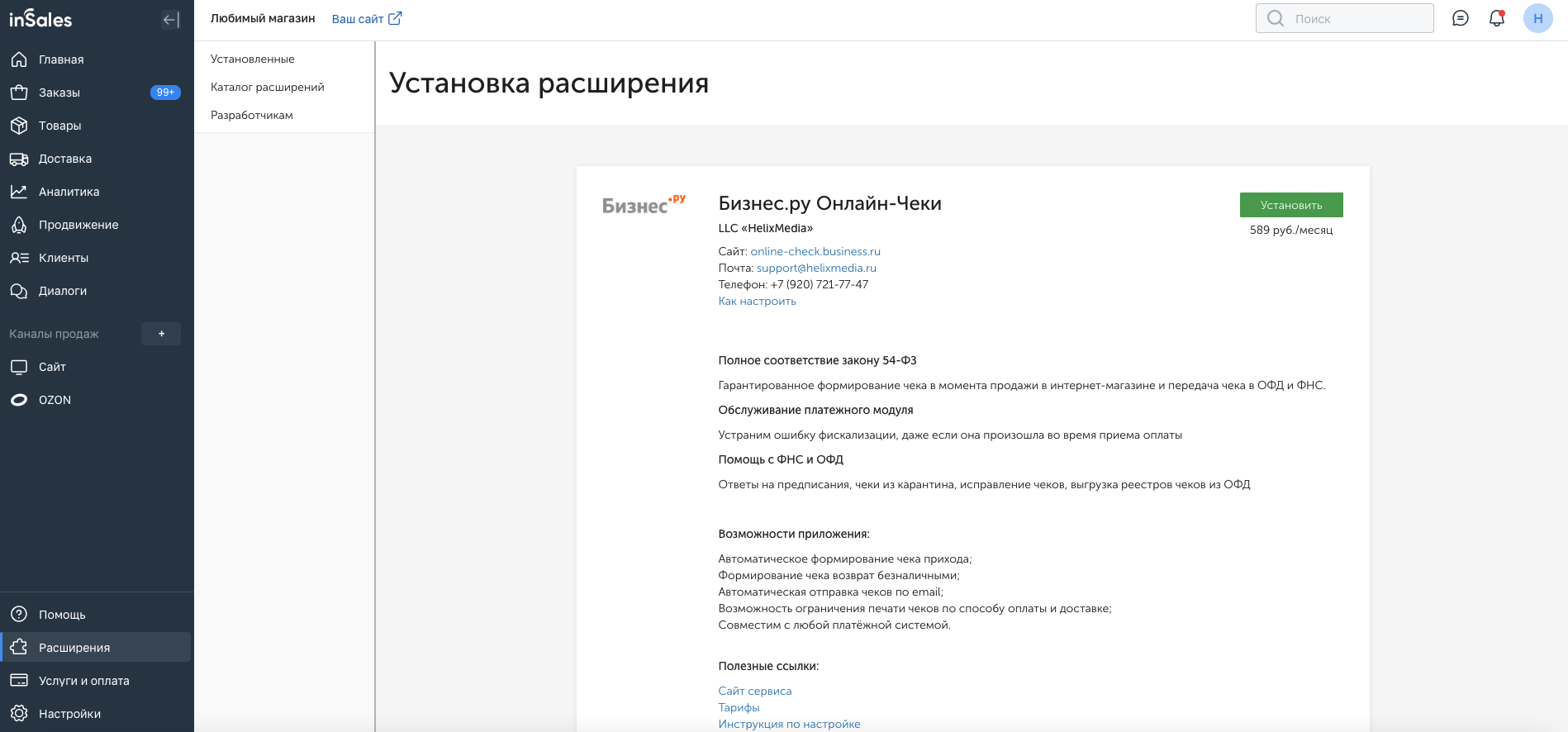Click the external link icon next to Ваш сайт
This screenshot has width=1568, height=732.
[x=395, y=18]
